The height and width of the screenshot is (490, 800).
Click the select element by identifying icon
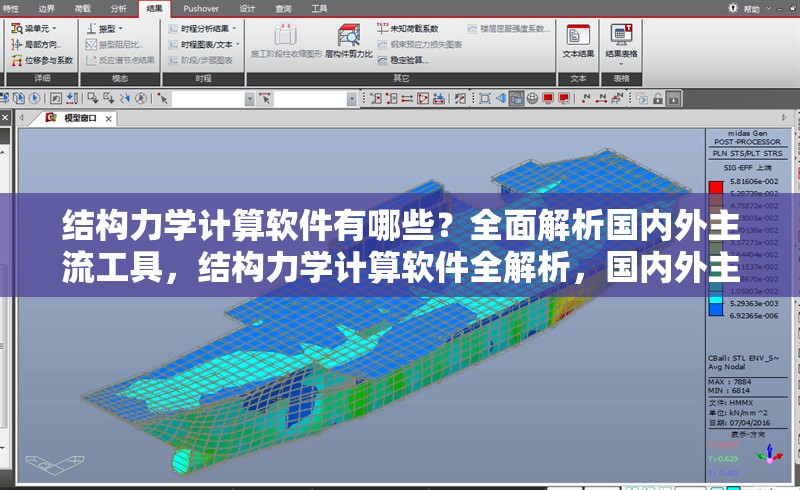pyautogui.click(x=265, y=98)
